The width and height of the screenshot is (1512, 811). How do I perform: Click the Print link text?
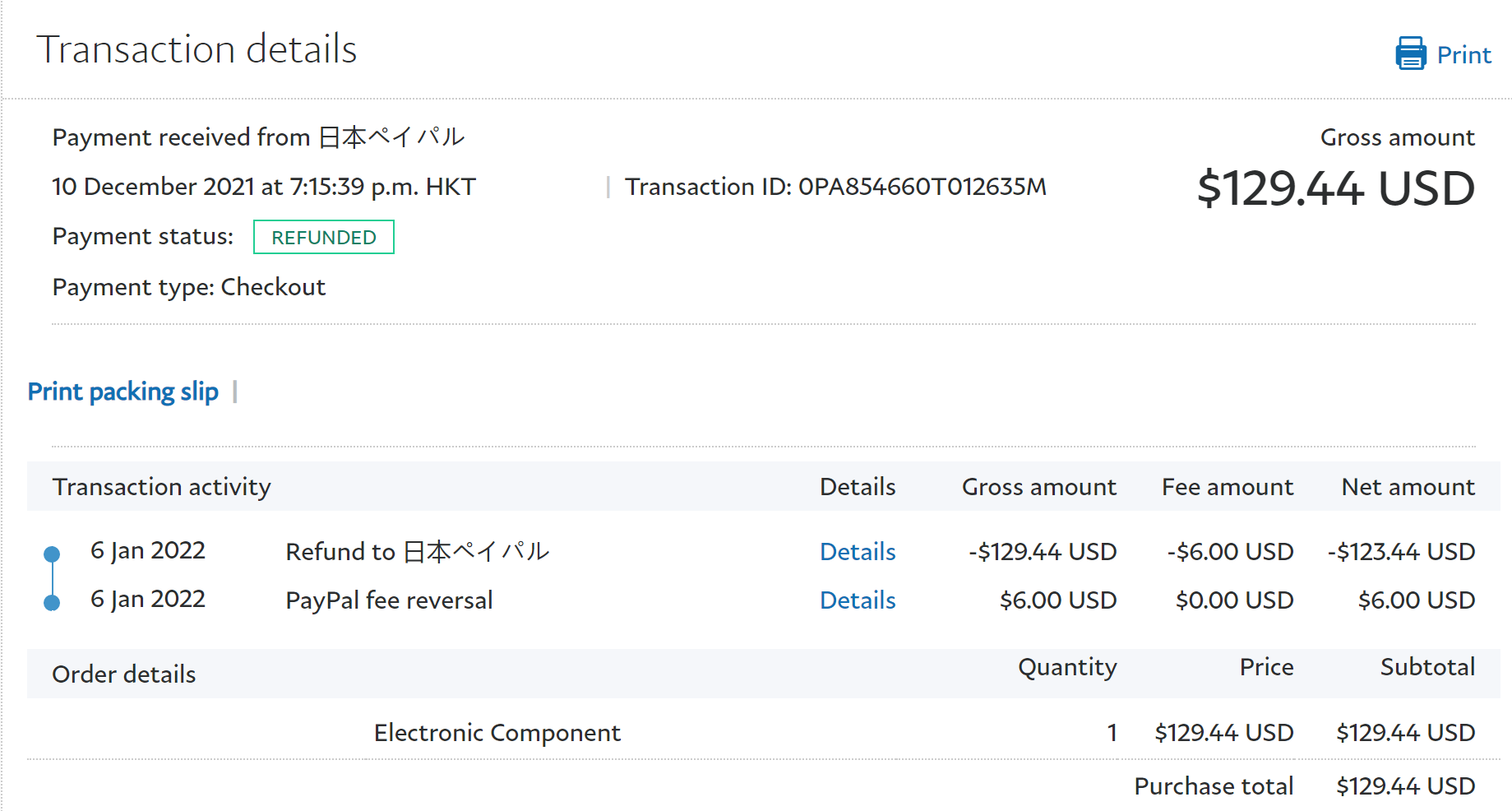1463,55
